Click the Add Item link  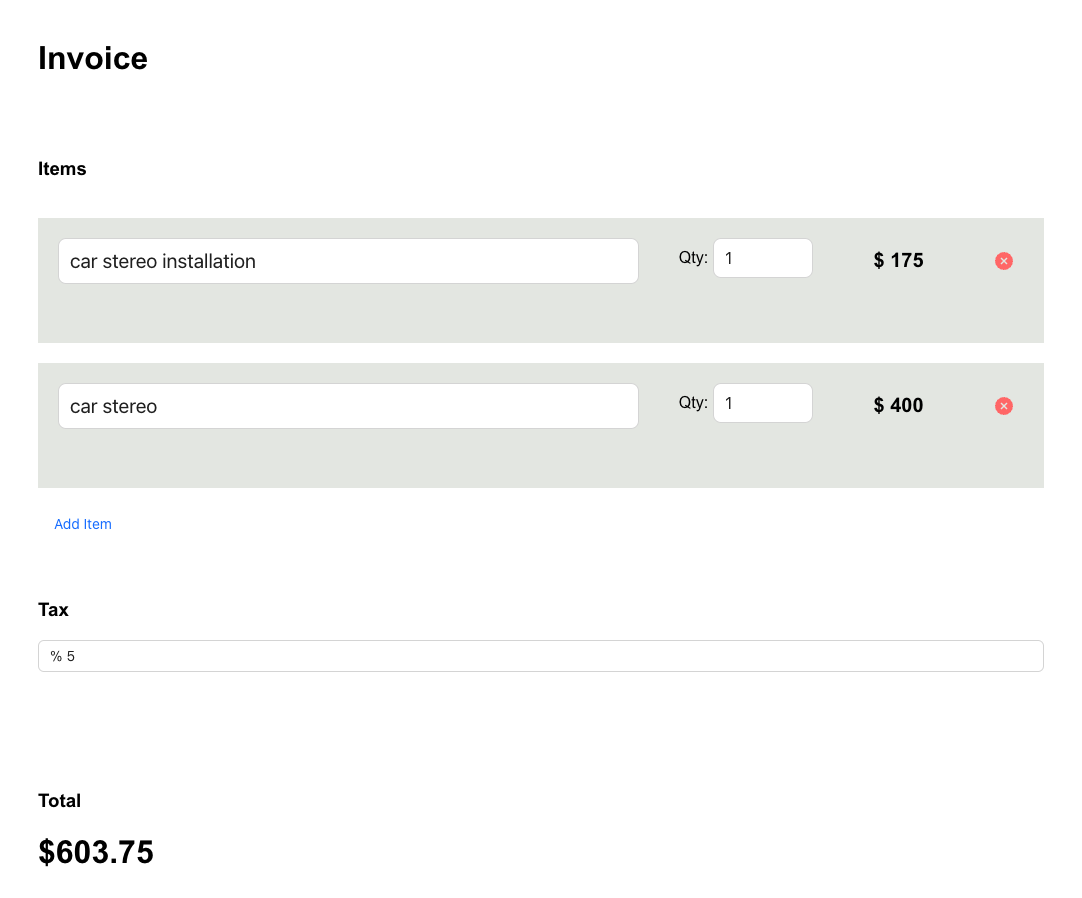(x=83, y=524)
